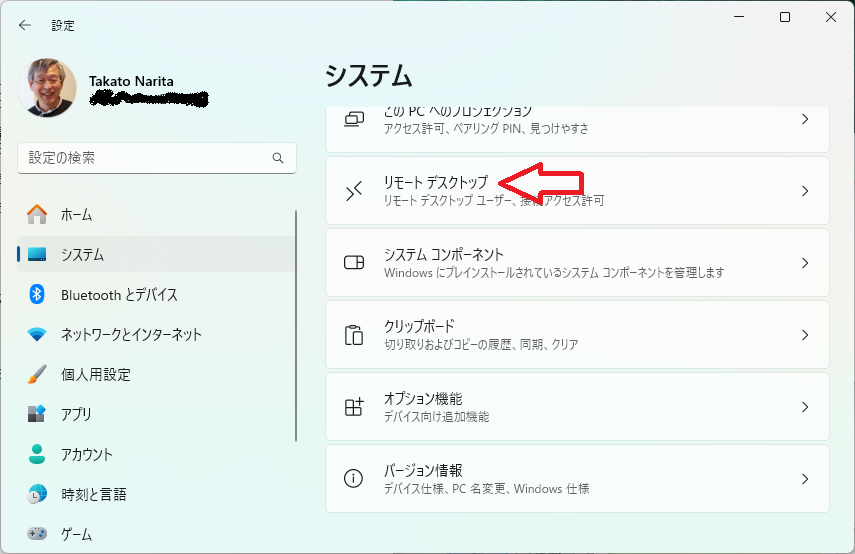Expand the リモート デスクトップ chevron
The image size is (855, 554).
[805, 191]
